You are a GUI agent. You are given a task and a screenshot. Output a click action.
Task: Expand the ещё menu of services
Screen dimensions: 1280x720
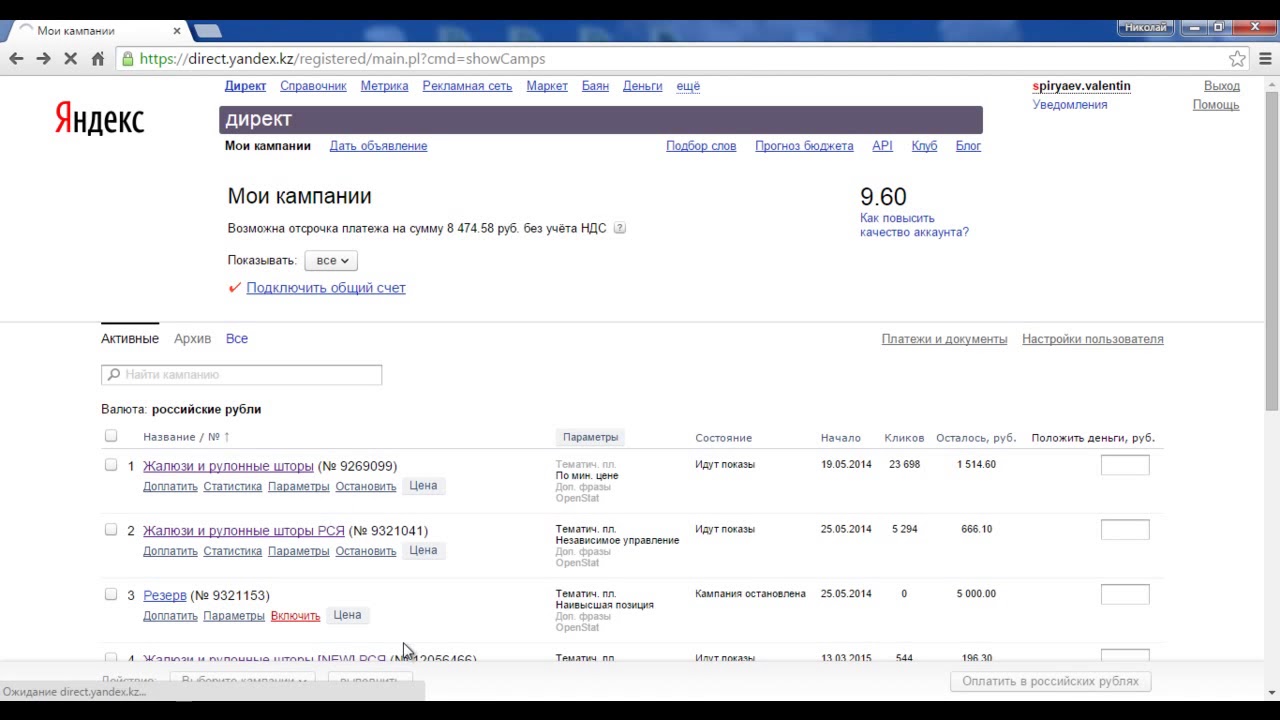point(688,86)
